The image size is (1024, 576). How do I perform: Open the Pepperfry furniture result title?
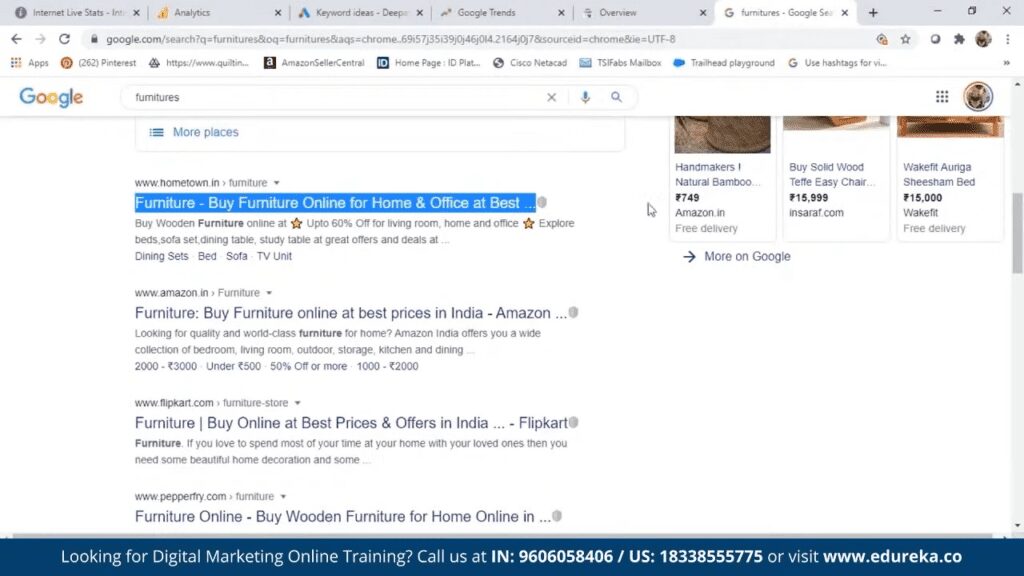pos(343,516)
